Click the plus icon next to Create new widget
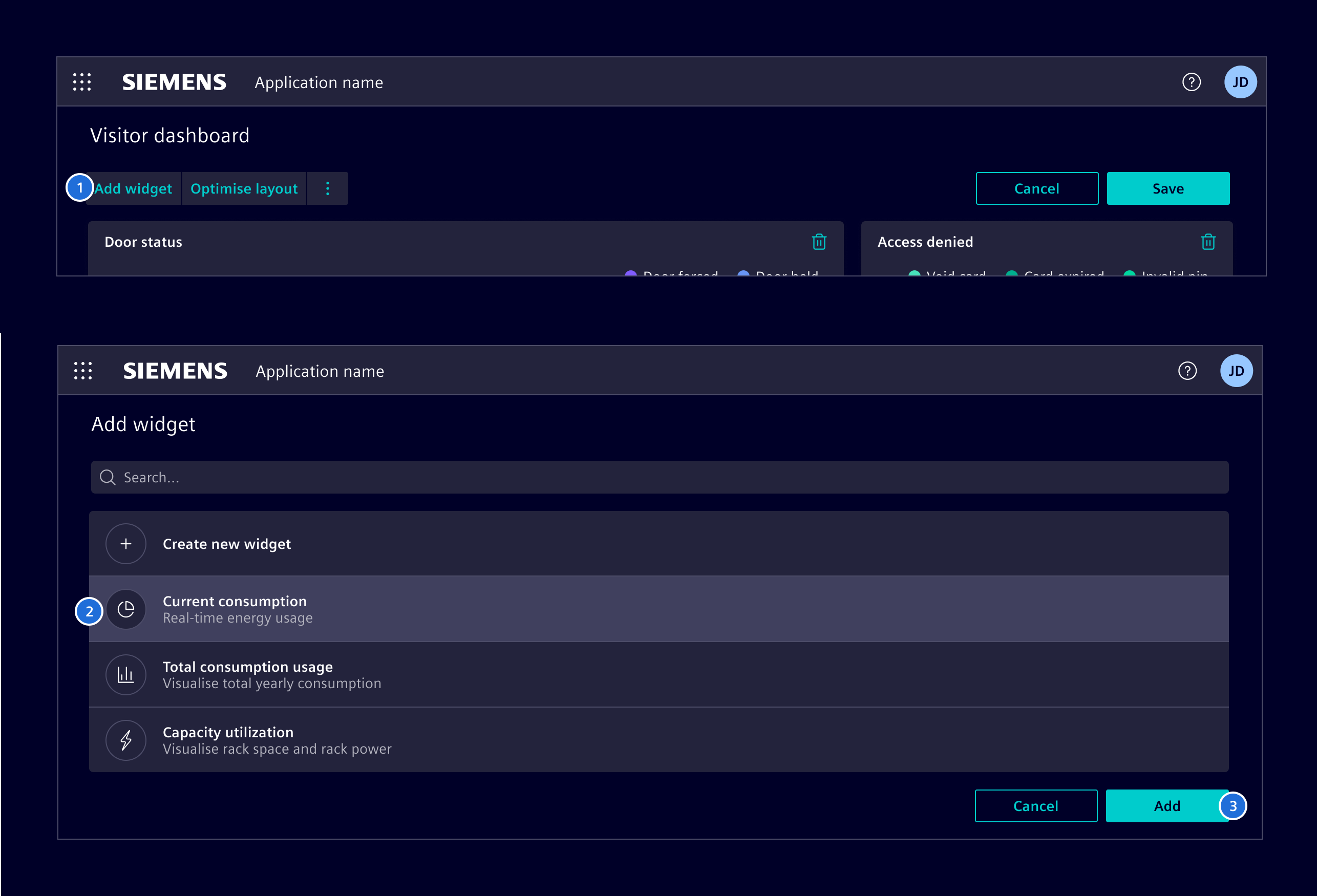The width and height of the screenshot is (1317, 896). (x=125, y=544)
